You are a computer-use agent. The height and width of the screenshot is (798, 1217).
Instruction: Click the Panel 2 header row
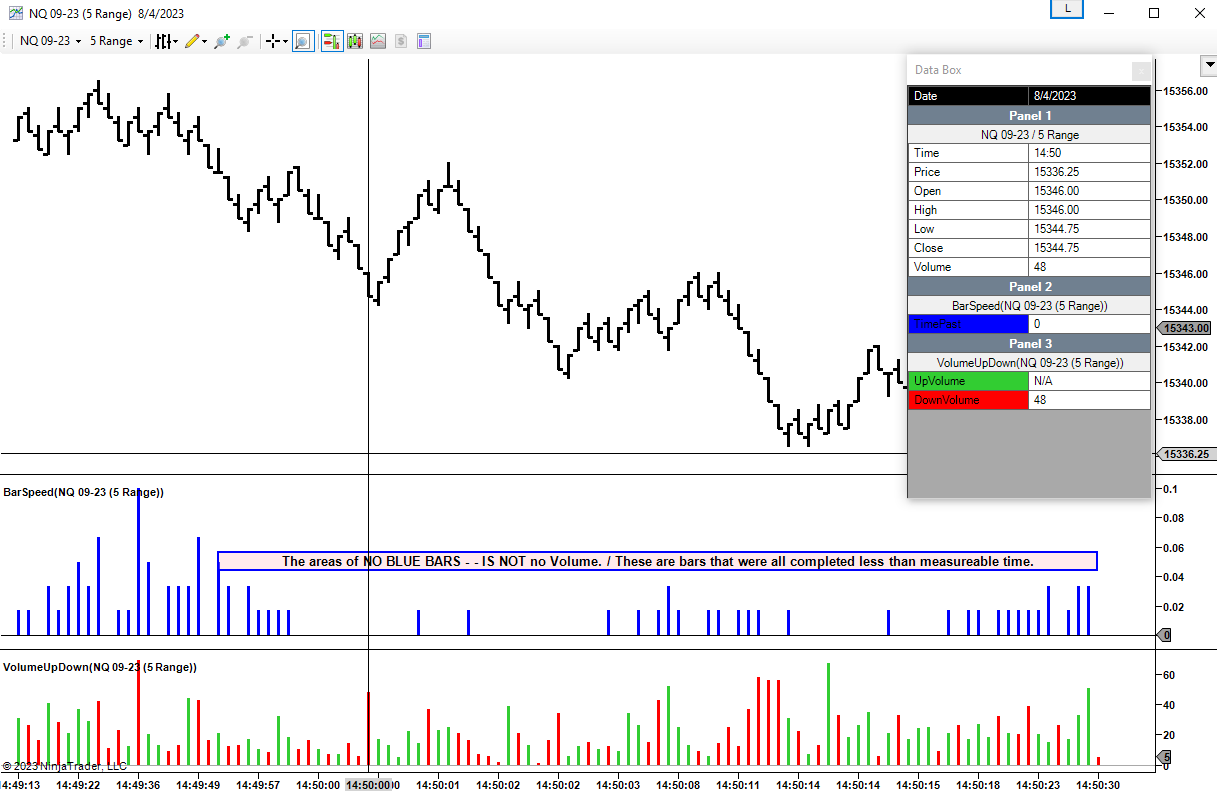[1030, 287]
